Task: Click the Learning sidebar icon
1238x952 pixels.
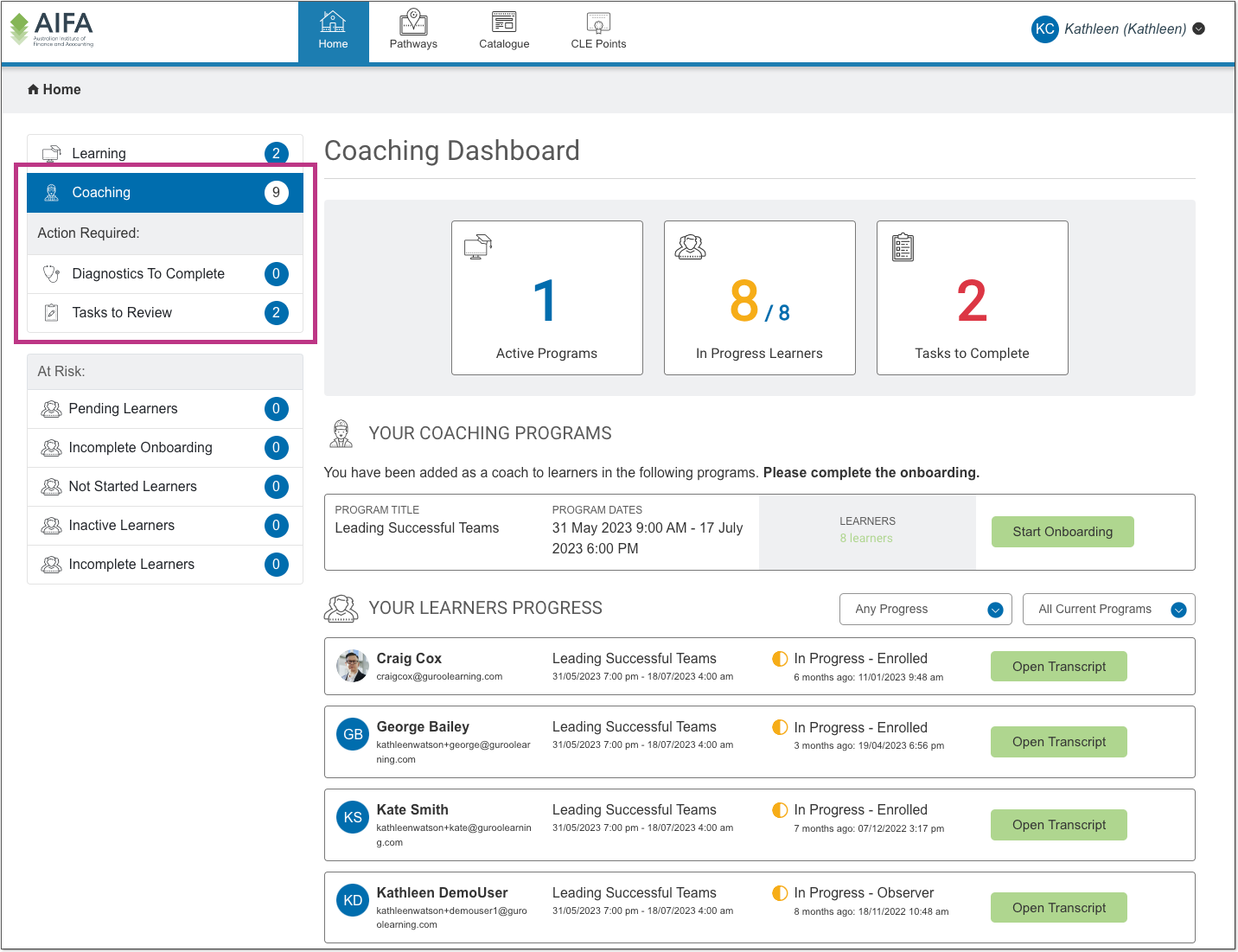Action: pos(51,153)
